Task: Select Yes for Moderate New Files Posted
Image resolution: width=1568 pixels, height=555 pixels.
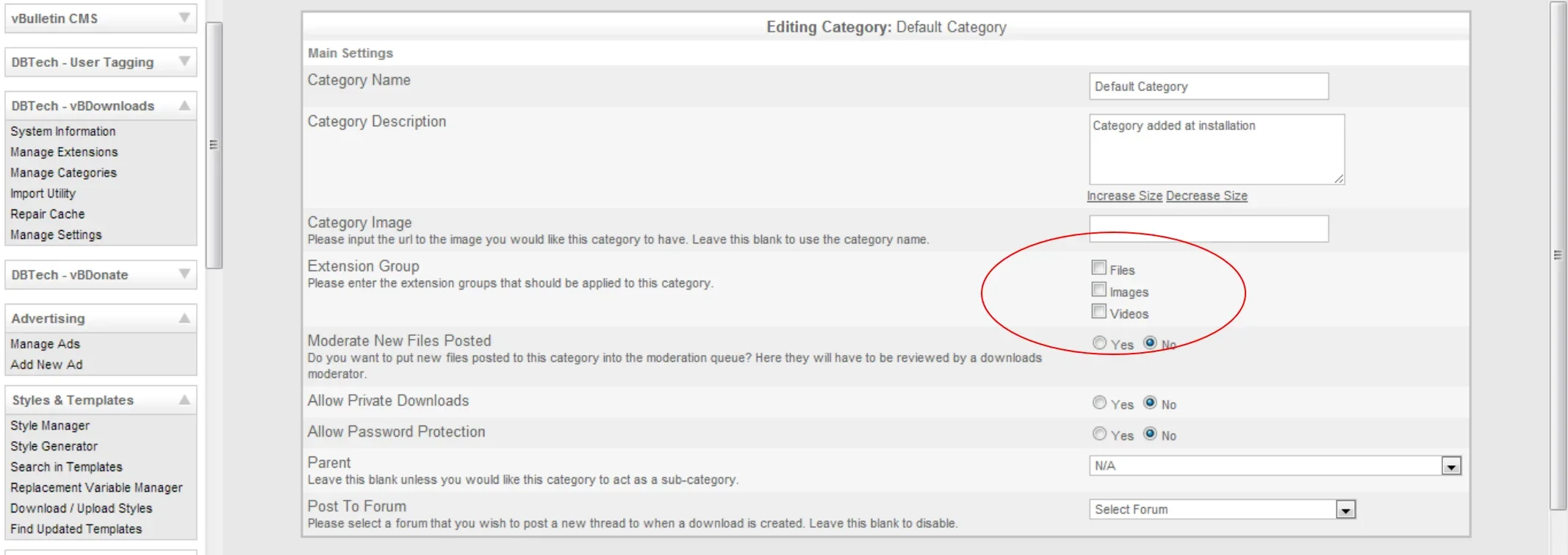Action: coord(1099,343)
